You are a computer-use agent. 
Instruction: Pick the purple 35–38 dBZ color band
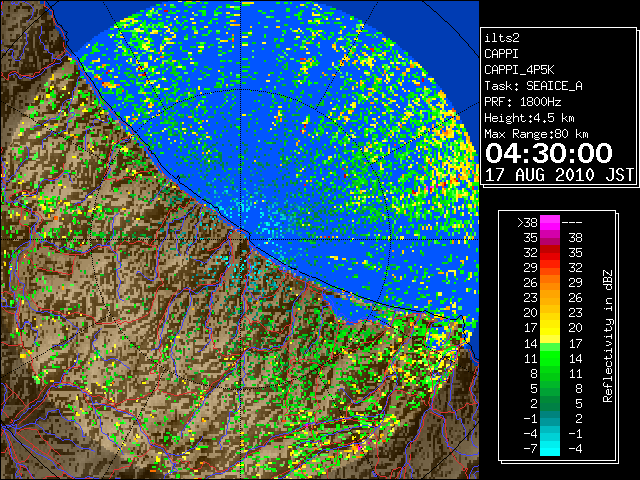click(x=550, y=238)
